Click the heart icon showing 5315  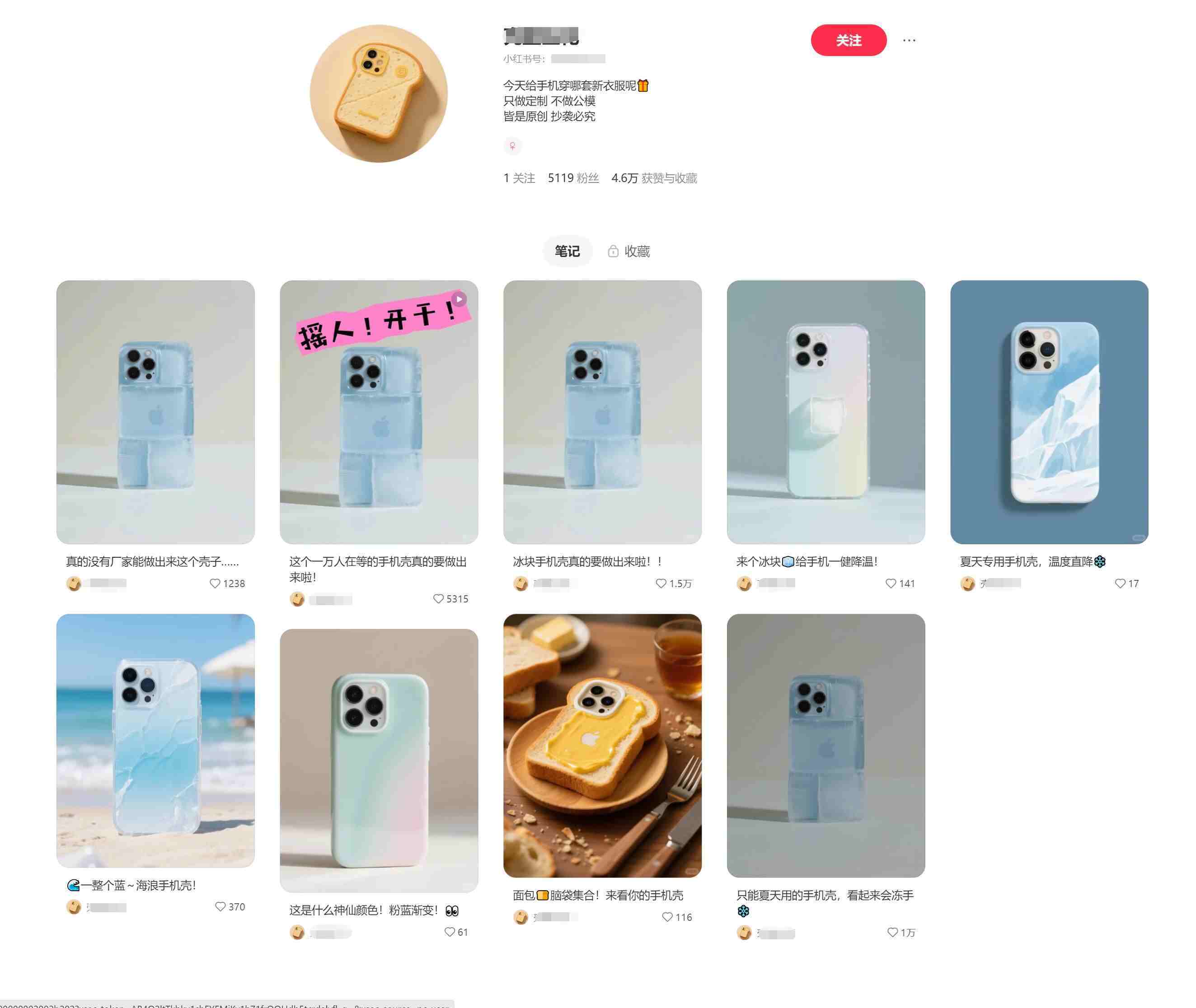click(x=438, y=599)
